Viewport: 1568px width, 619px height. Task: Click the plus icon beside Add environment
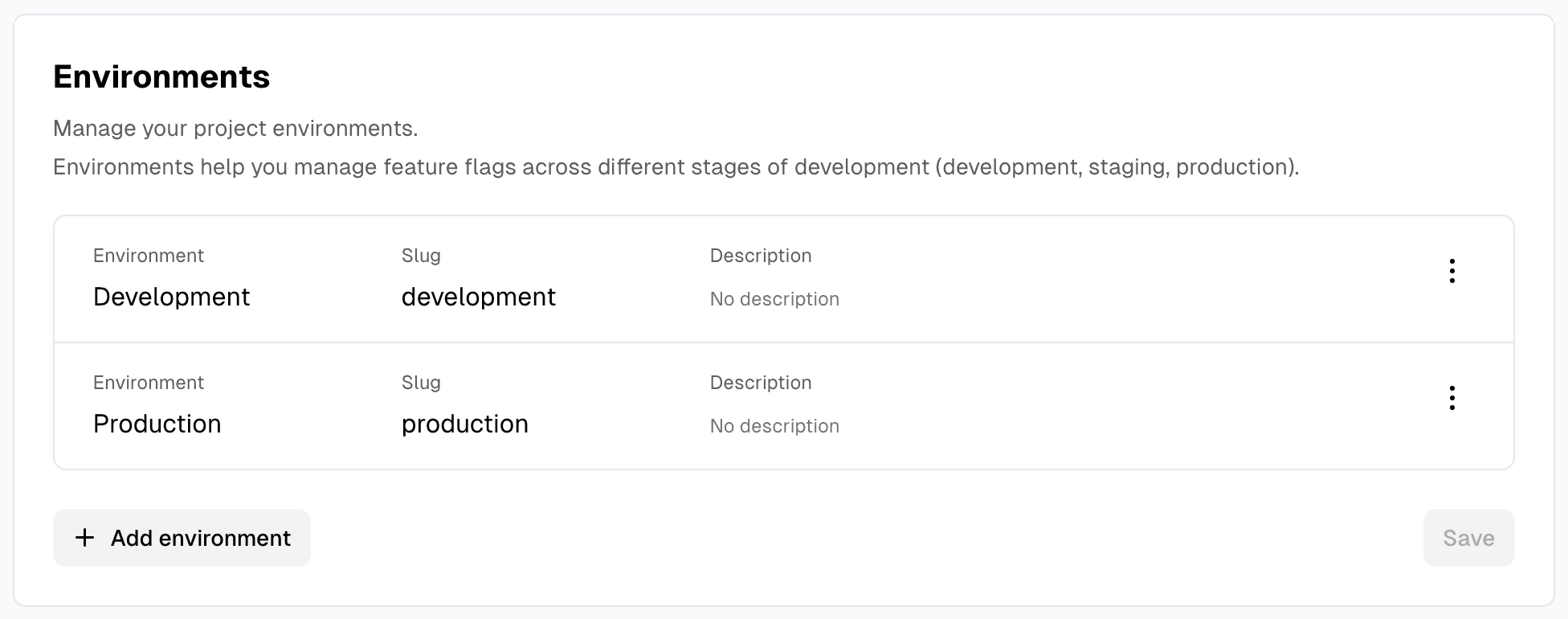84,538
